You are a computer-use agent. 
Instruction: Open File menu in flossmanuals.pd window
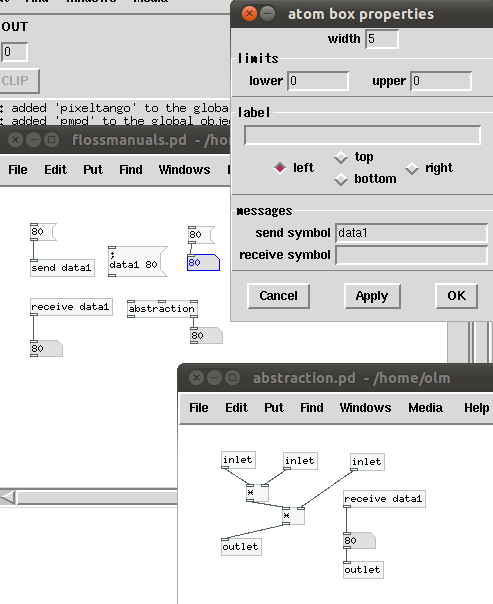[18, 170]
